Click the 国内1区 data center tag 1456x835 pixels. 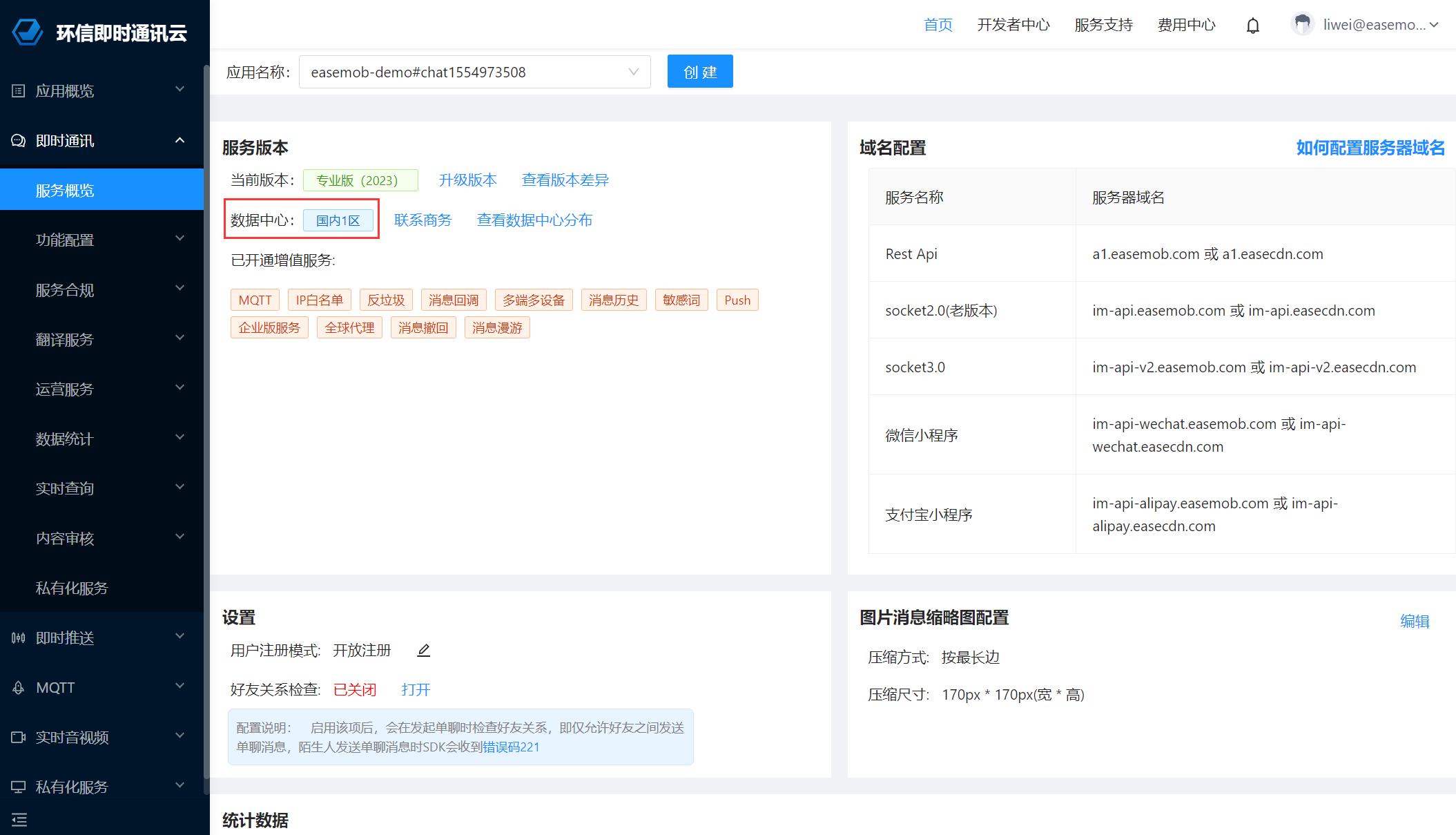pos(338,220)
